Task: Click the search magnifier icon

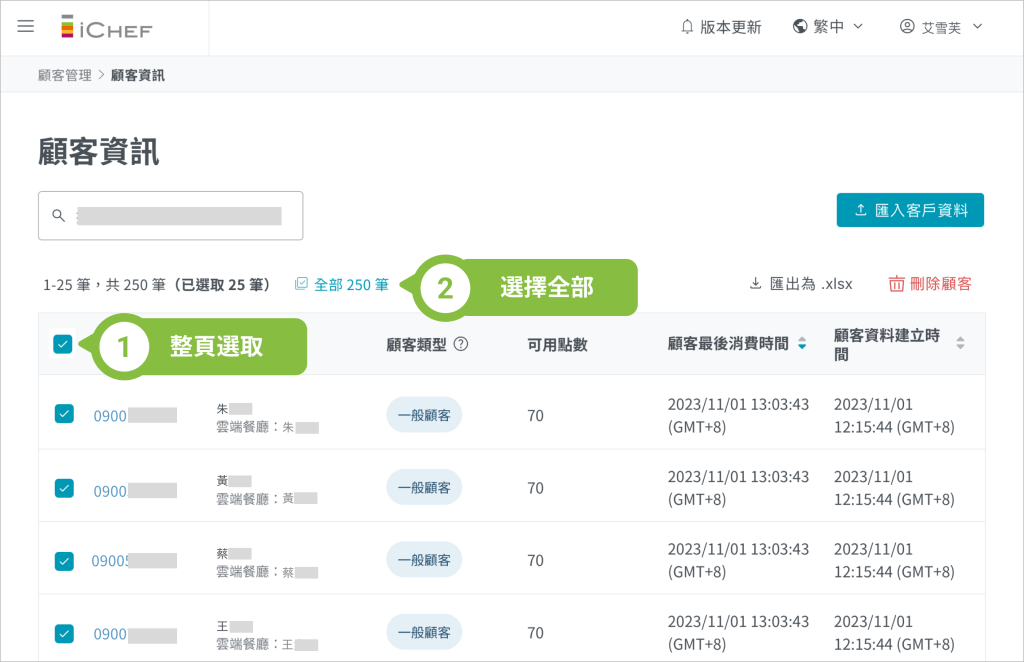Action: 58,216
